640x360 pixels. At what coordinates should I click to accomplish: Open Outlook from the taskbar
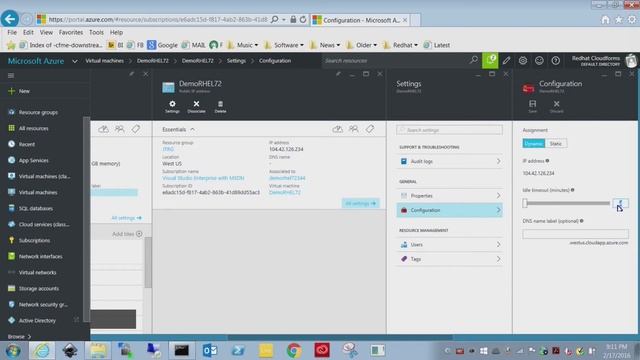210,350
